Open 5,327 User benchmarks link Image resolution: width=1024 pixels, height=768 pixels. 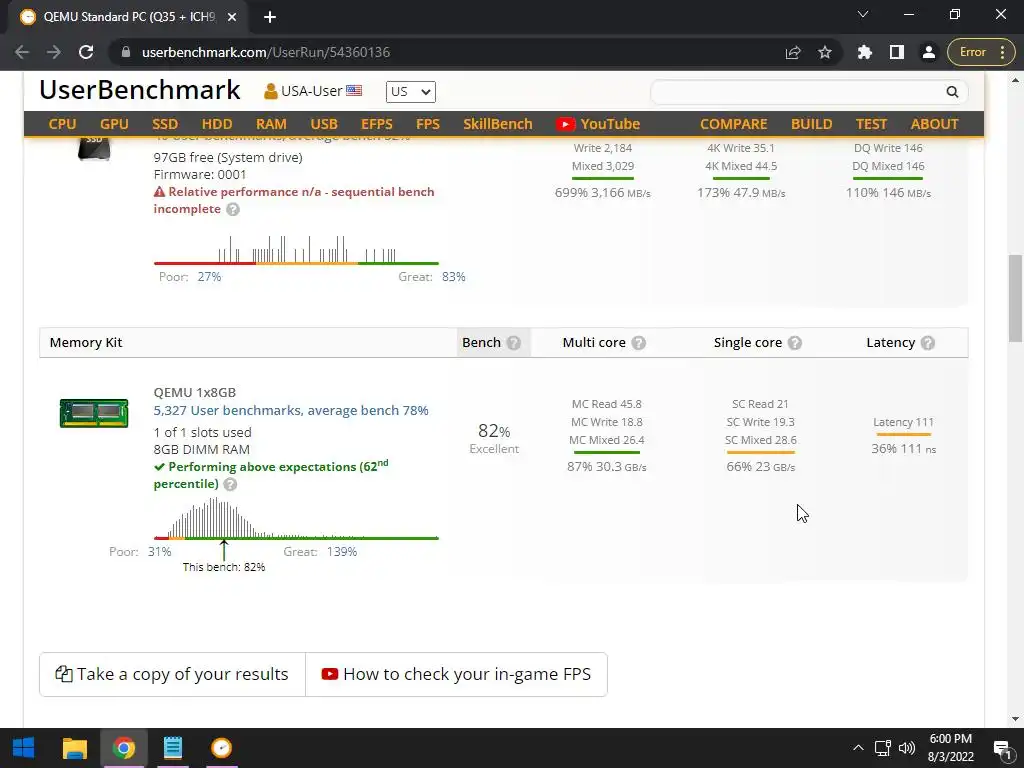point(291,411)
